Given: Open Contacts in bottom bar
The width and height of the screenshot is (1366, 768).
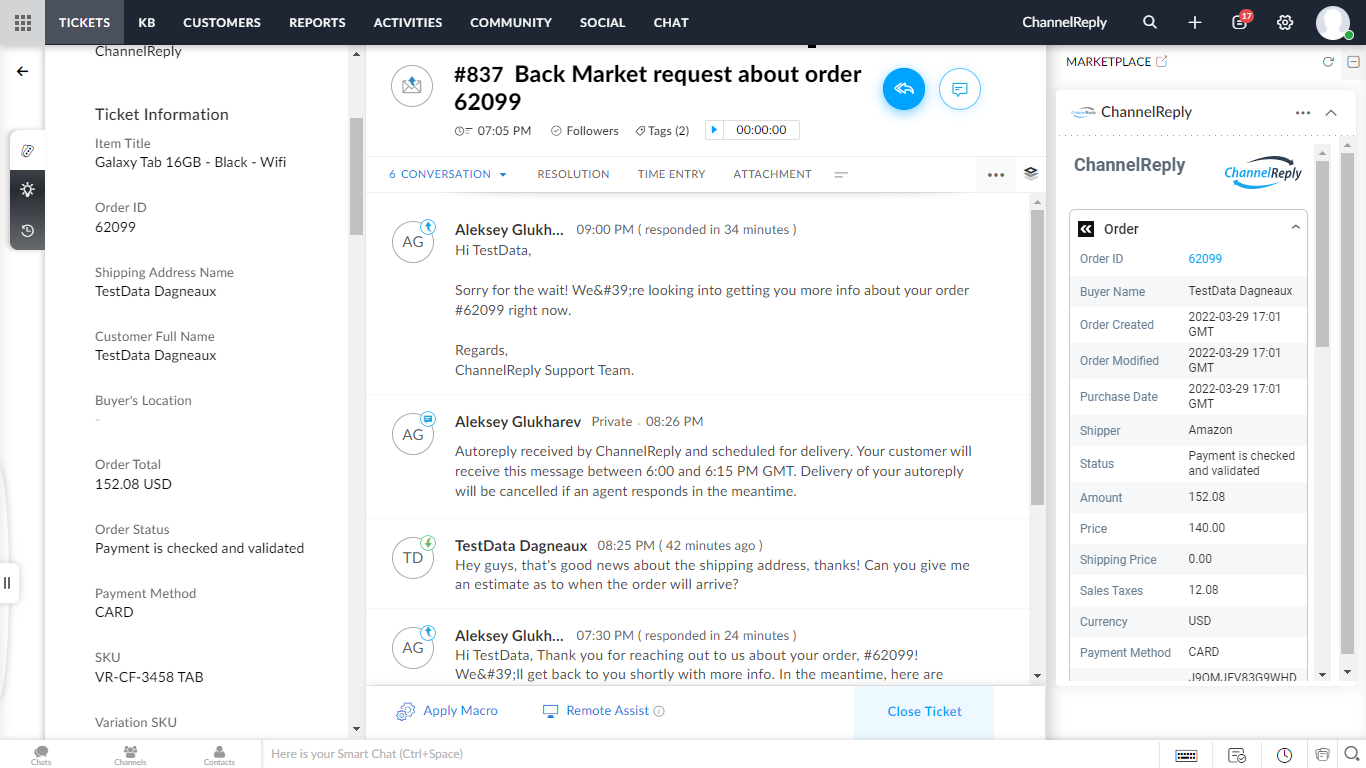Looking at the screenshot, I should (x=219, y=755).
